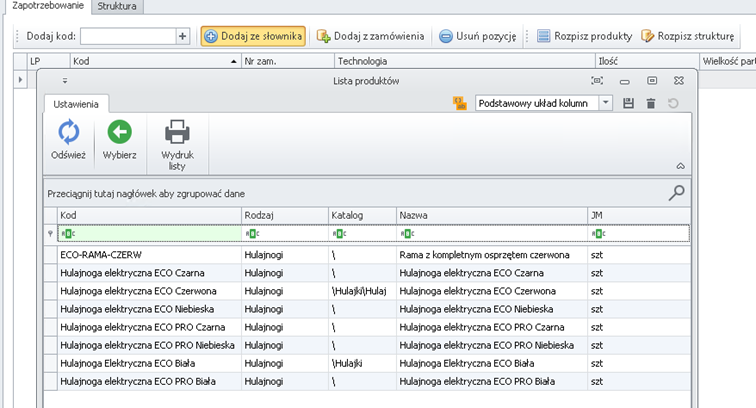Delete column layout with trash icon

click(x=650, y=103)
